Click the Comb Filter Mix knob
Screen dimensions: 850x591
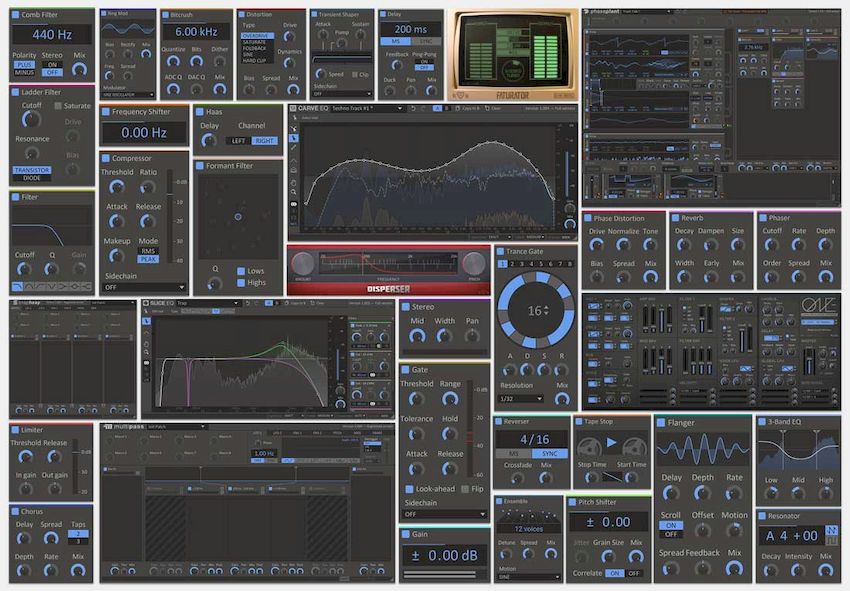[x=79, y=69]
